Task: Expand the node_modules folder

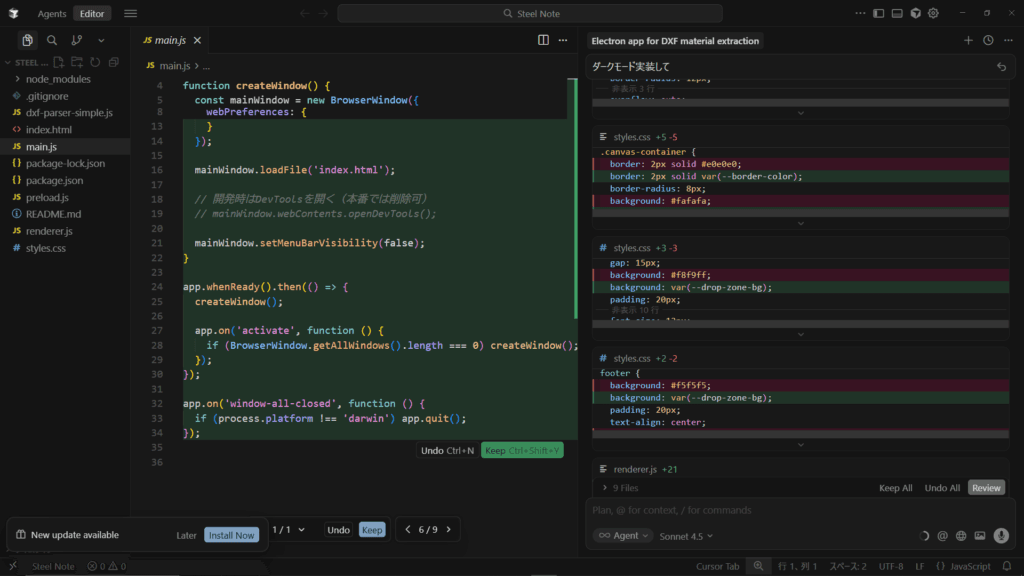Action: (x=58, y=79)
